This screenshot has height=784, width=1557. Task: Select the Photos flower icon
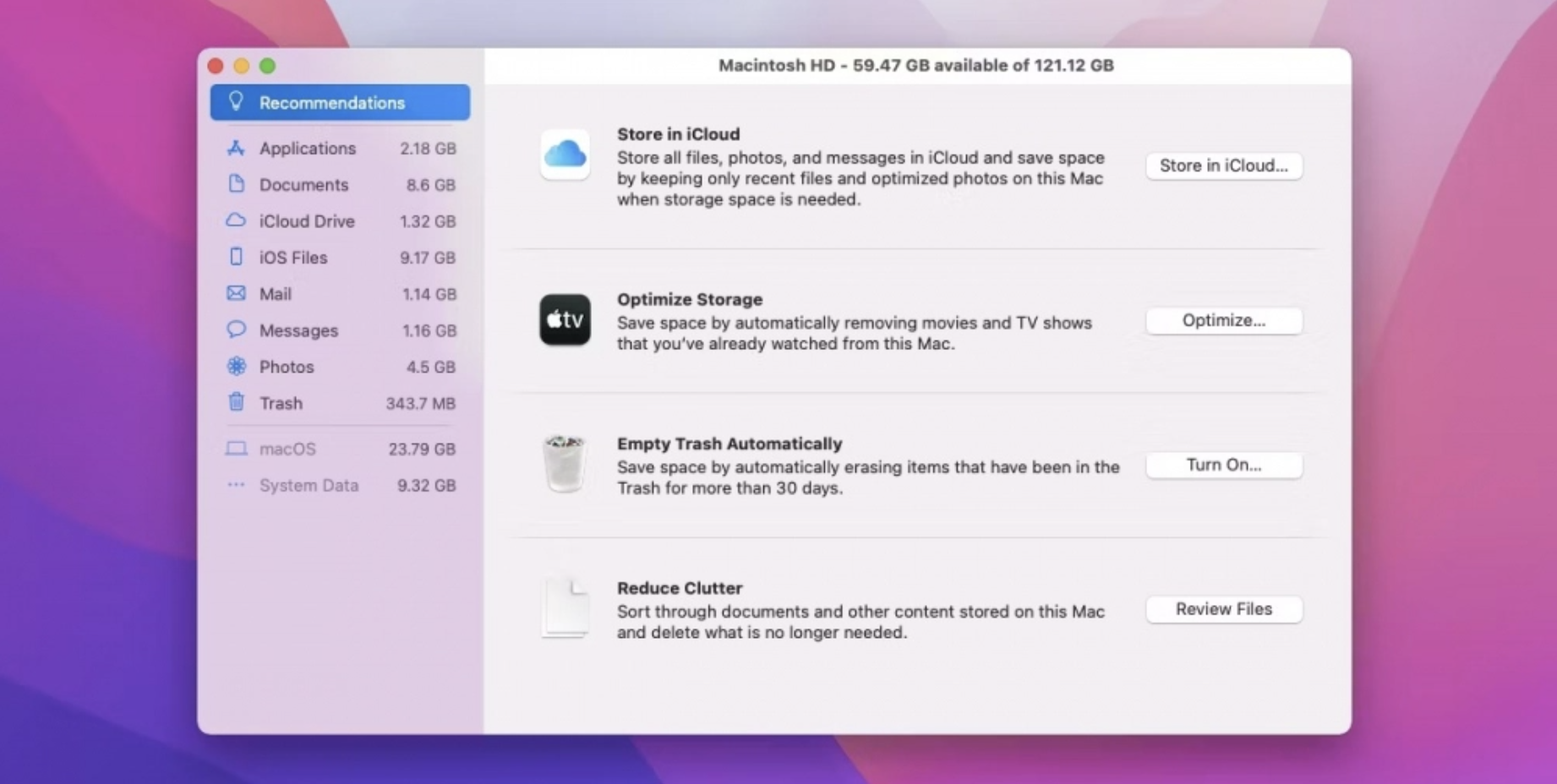pyautogui.click(x=236, y=366)
